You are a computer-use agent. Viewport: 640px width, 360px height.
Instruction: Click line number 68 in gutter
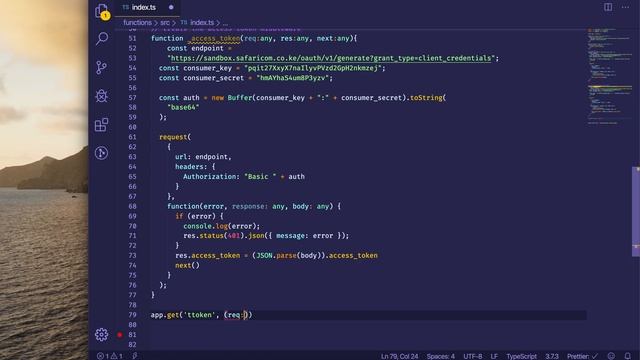pos(132,207)
